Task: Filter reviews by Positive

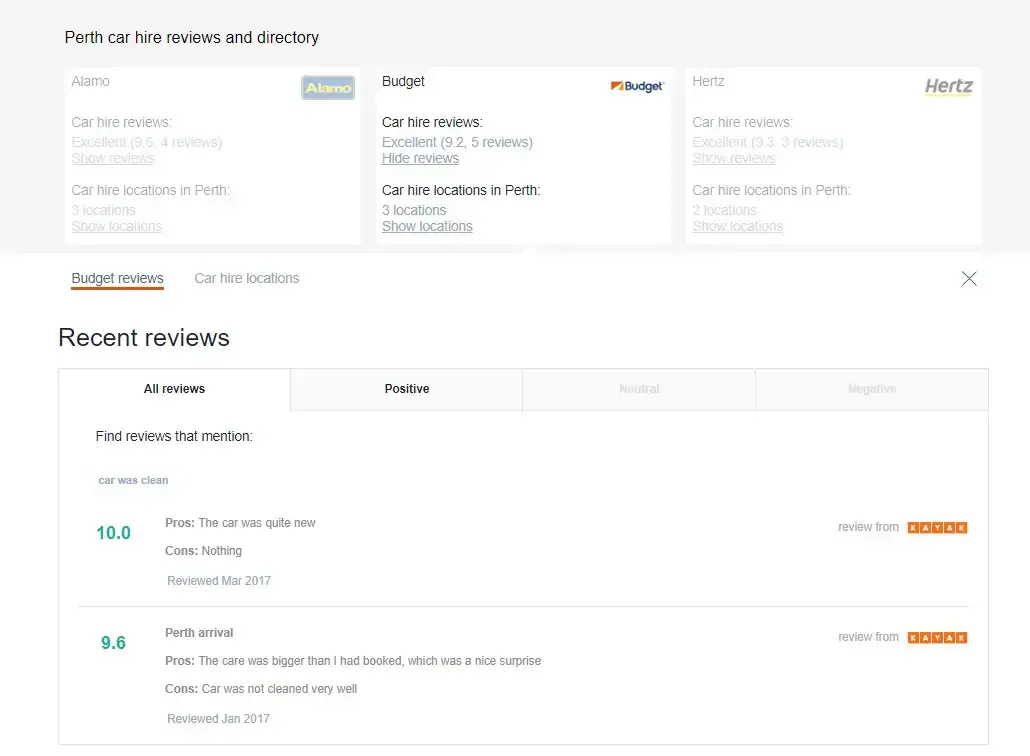Action: [407, 389]
